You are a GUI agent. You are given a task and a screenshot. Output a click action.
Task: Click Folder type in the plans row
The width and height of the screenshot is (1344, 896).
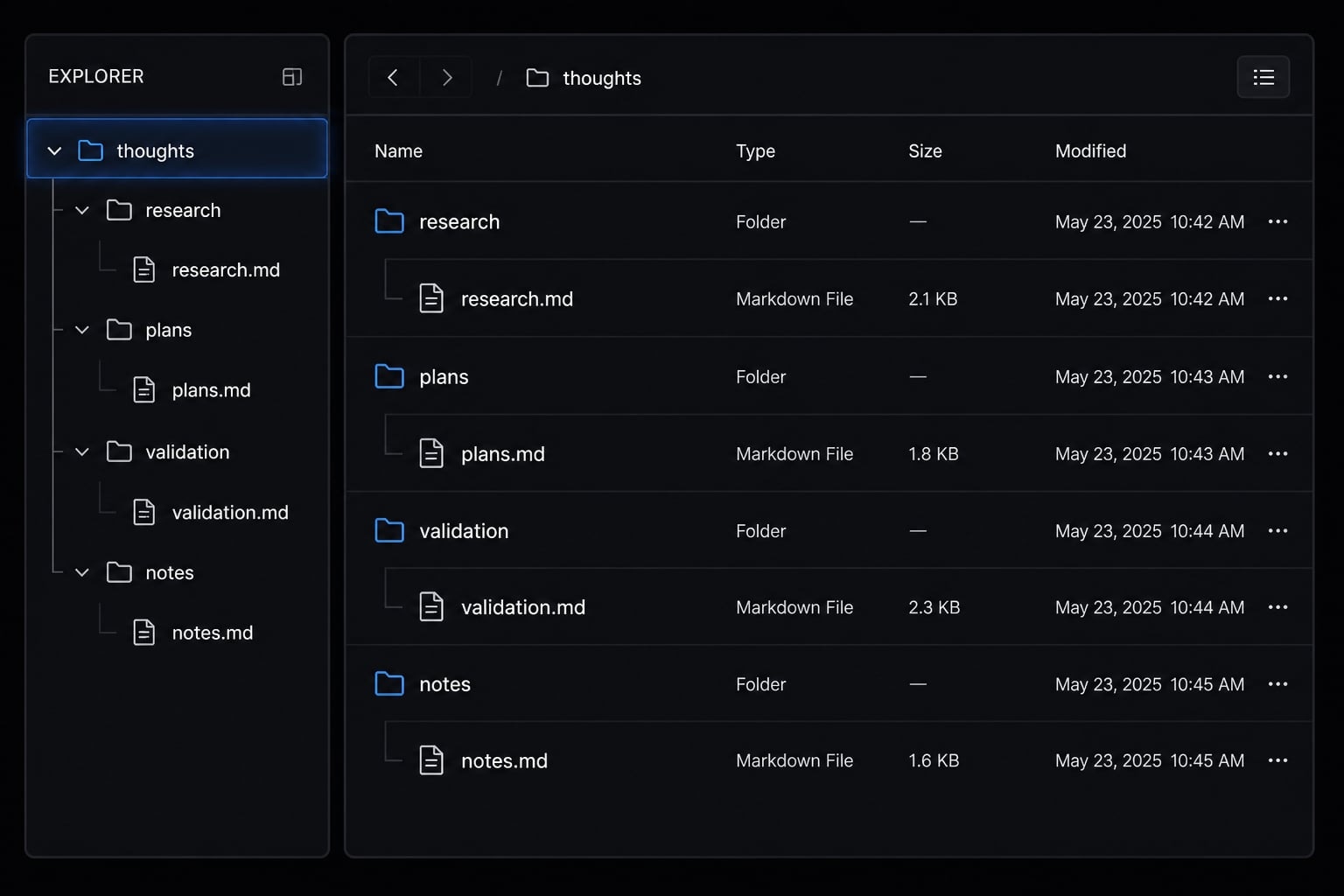(760, 376)
